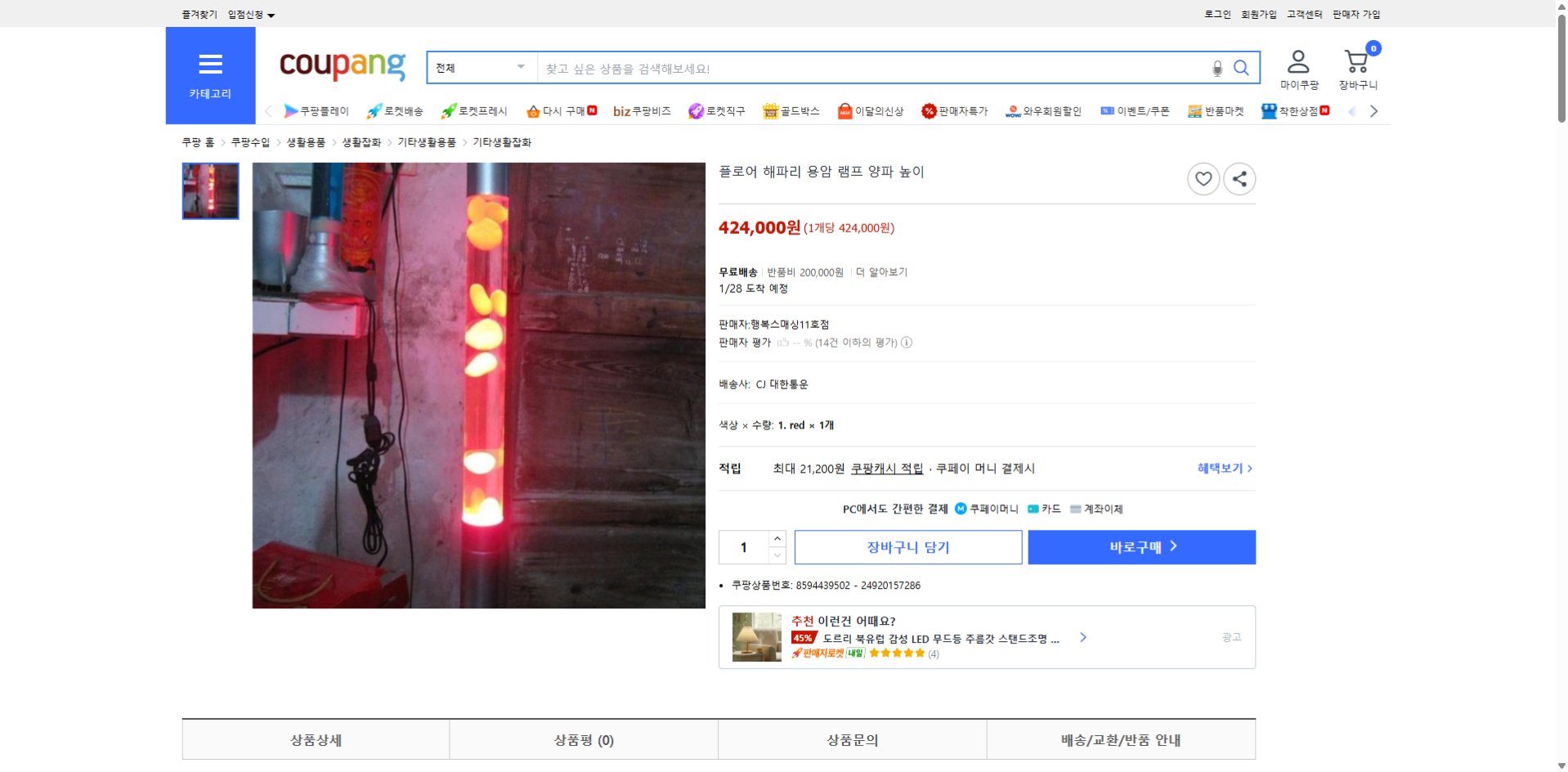Screen dimensions: 1568x772
Task: Switch to the 상품평 (0) tab
Action: (x=583, y=739)
